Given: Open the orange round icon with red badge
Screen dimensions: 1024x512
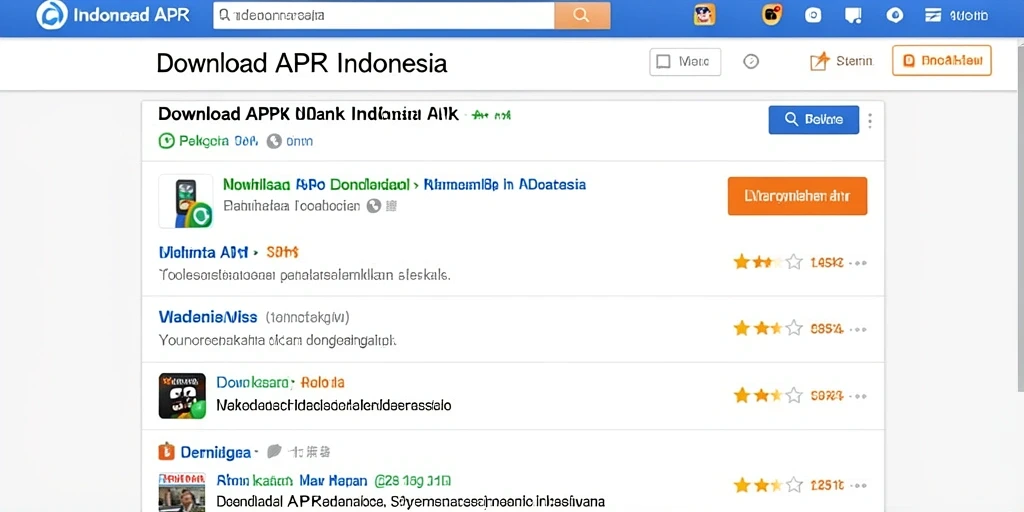Looking at the screenshot, I should 772,15.
